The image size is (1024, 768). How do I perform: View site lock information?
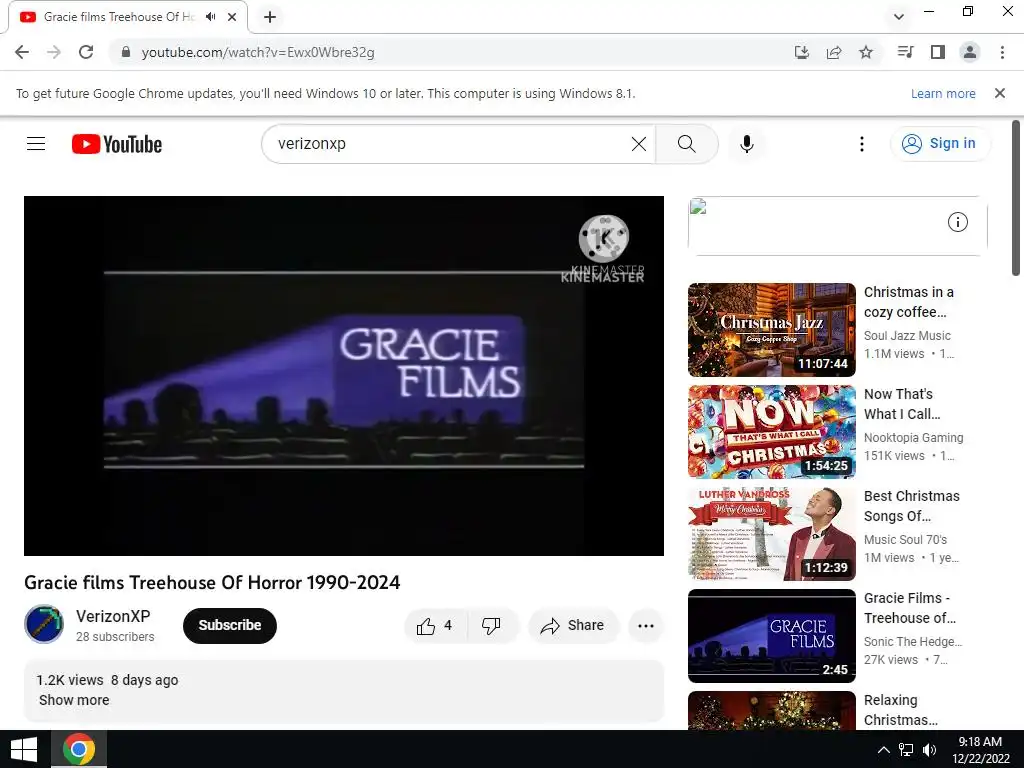(126, 52)
